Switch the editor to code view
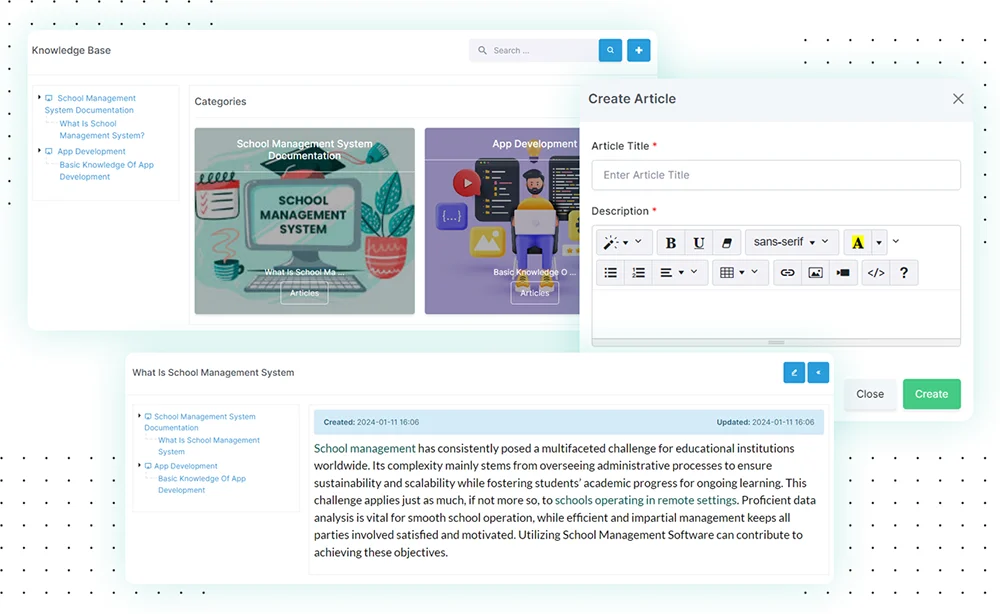Image resolution: width=1000 pixels, height=614 pixels. [x=875, y=272]
